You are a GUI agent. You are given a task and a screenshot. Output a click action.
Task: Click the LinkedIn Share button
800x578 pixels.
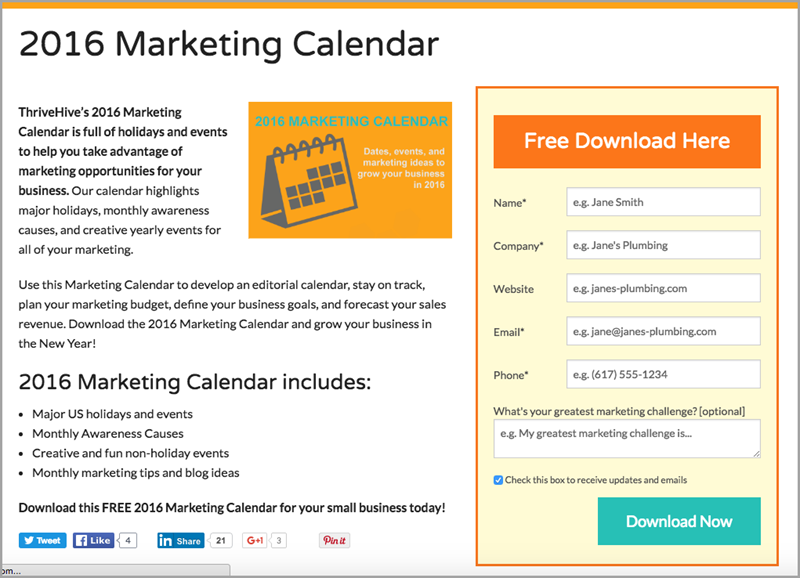[181, 540]
